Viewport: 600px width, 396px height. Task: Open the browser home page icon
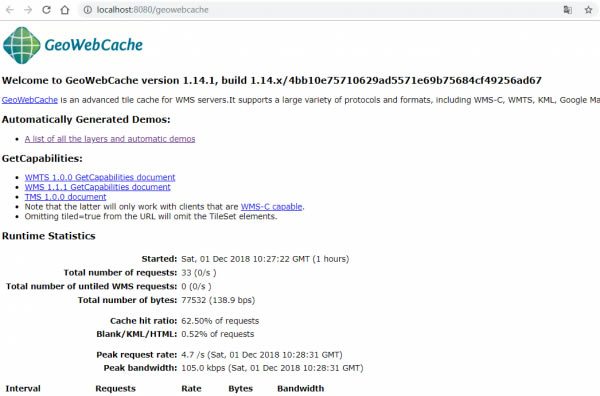click(x=65, y=10)
